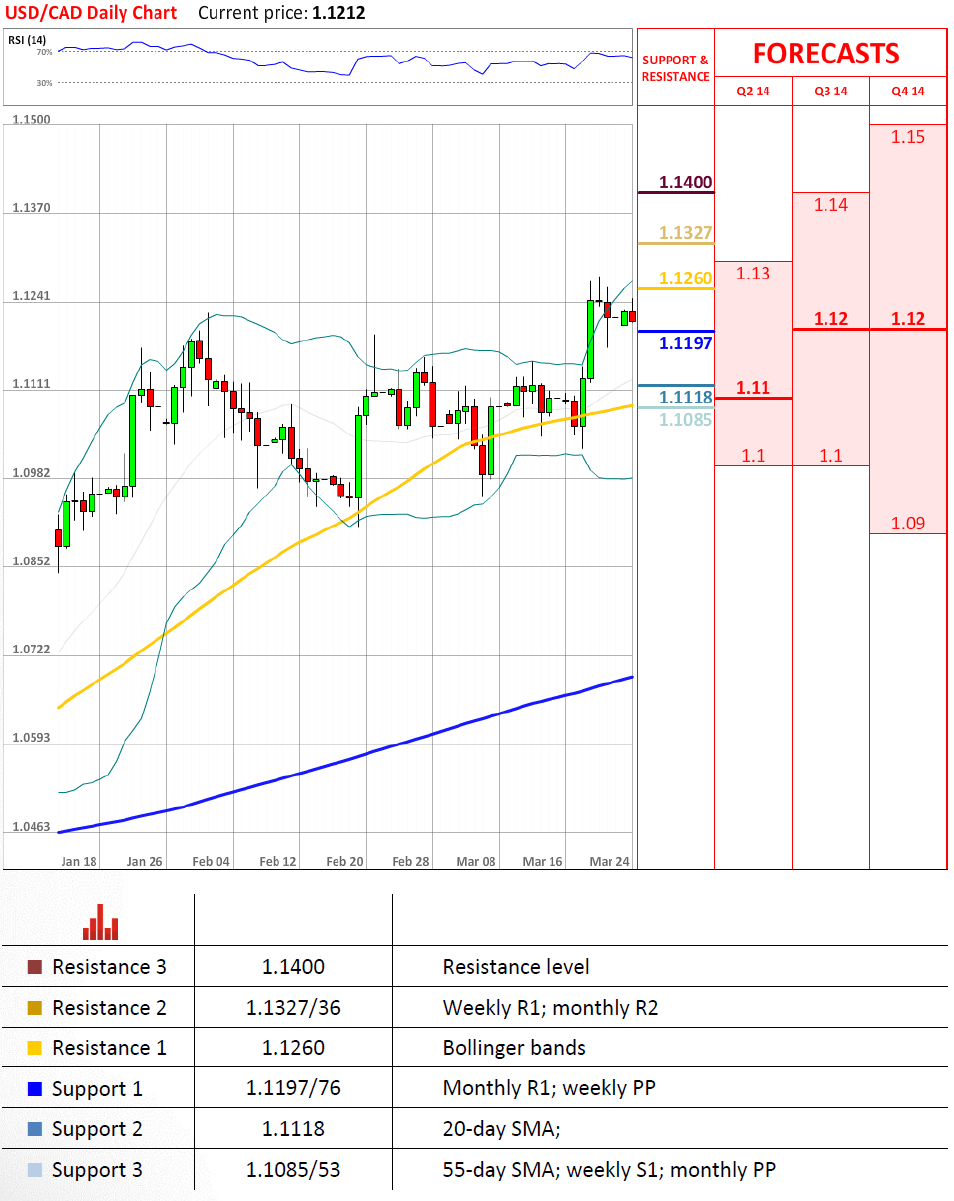The height and width of the screenshot is (1201, 954).
Task: Click the 1.1327/36 table value
Action: [293, 1008]
